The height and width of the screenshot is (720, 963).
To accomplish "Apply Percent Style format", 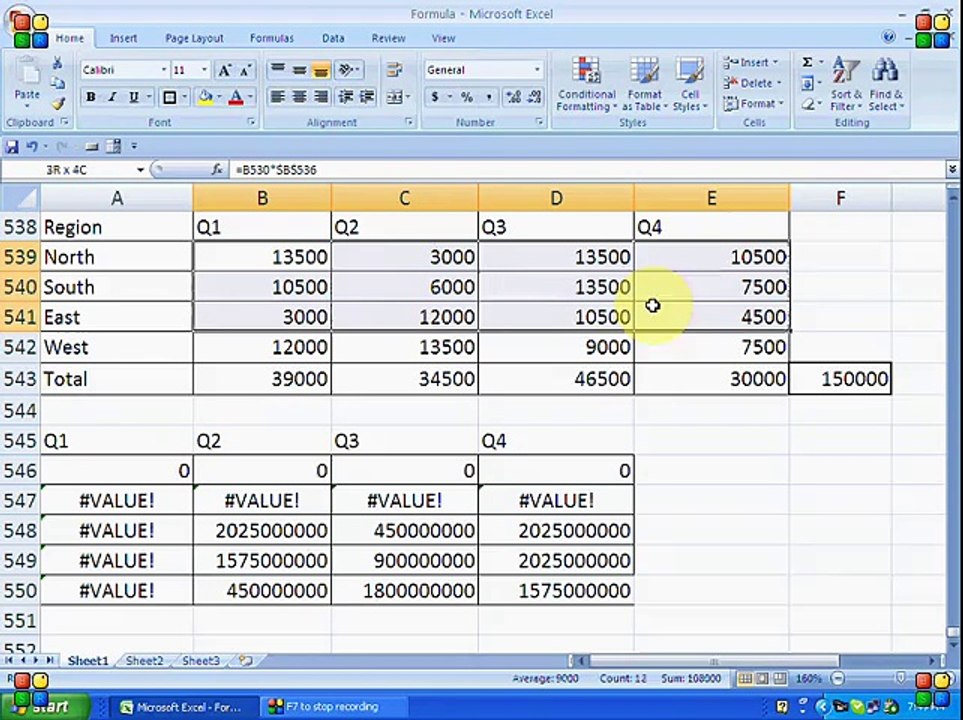I will pos(467,96).
